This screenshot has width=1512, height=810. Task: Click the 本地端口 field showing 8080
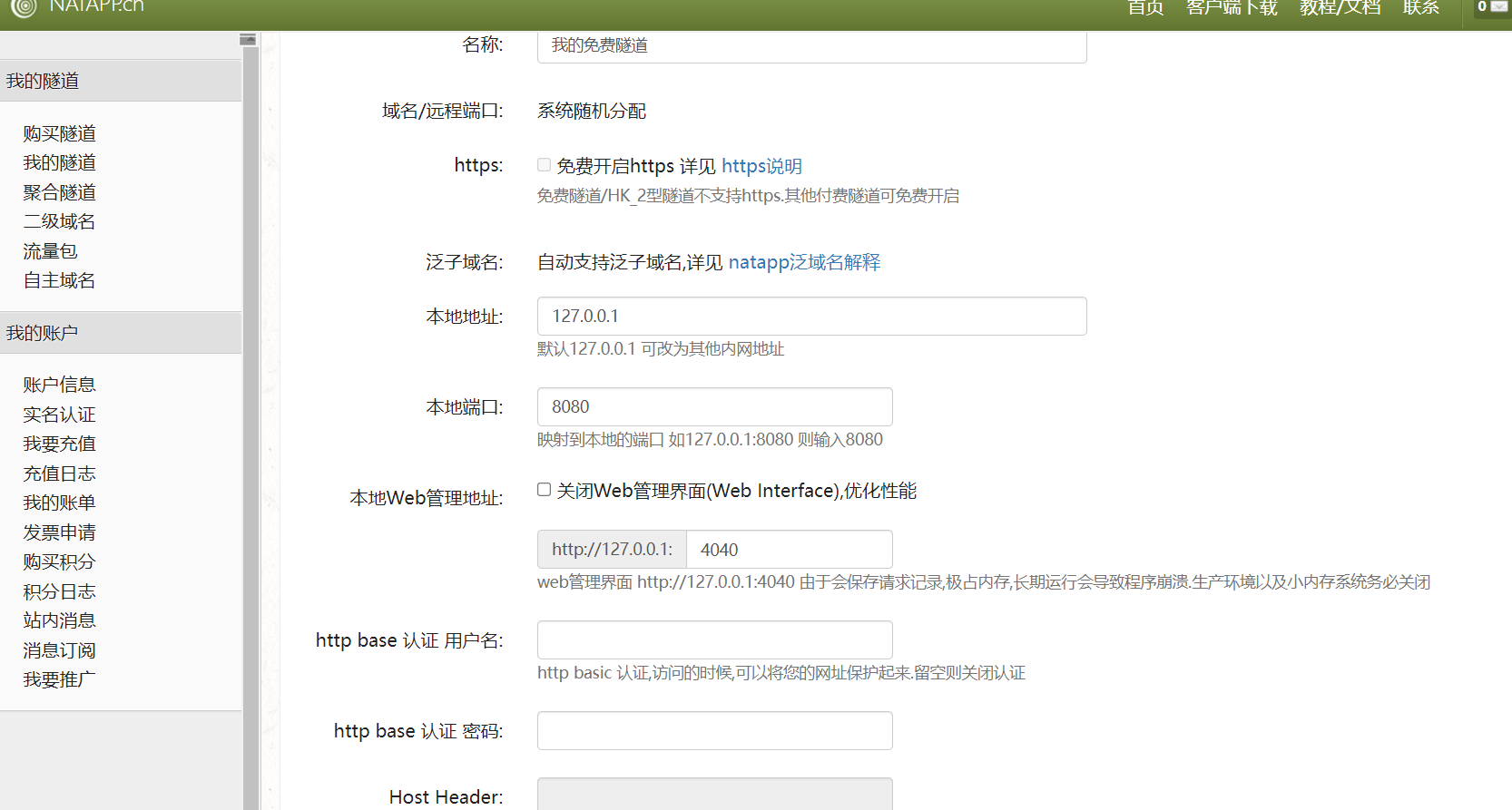pos(714,406)
